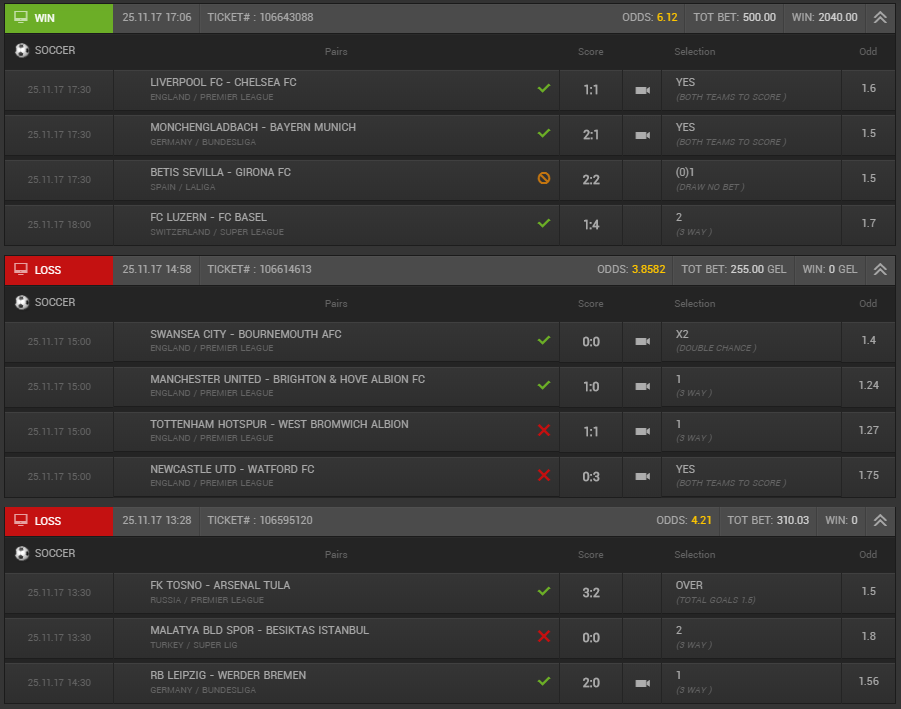The image size is (901, 709).
Task: Click the green check for FC Luzern - FC Basel
Action: point(544,223)
